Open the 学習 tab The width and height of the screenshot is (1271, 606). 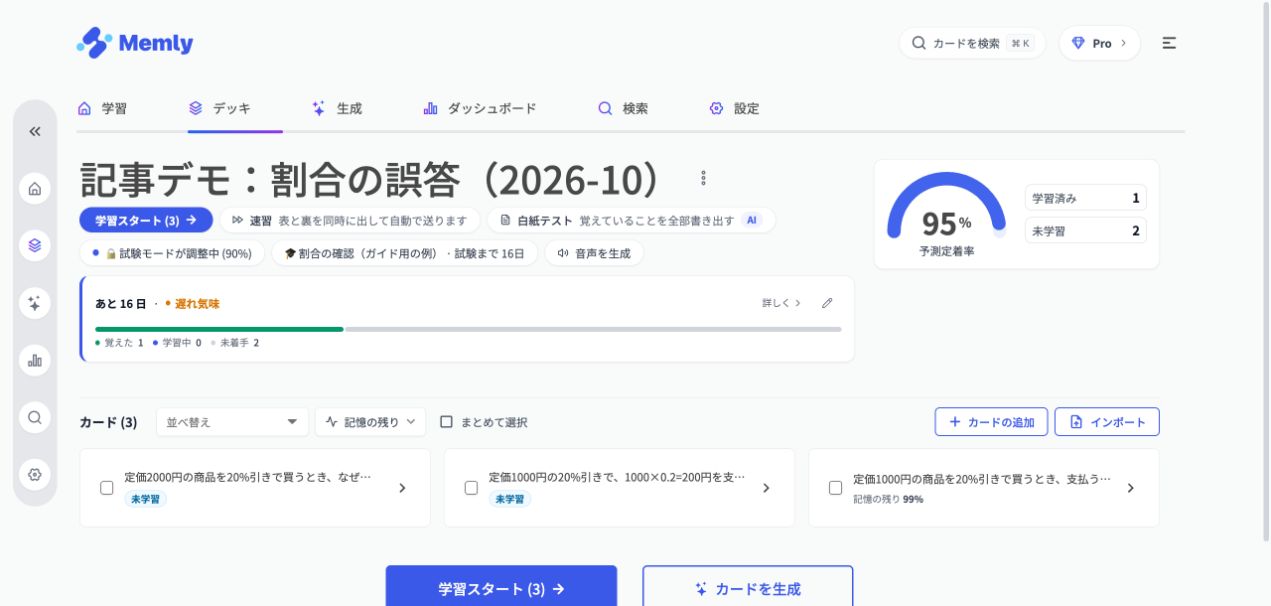point(102,108)
